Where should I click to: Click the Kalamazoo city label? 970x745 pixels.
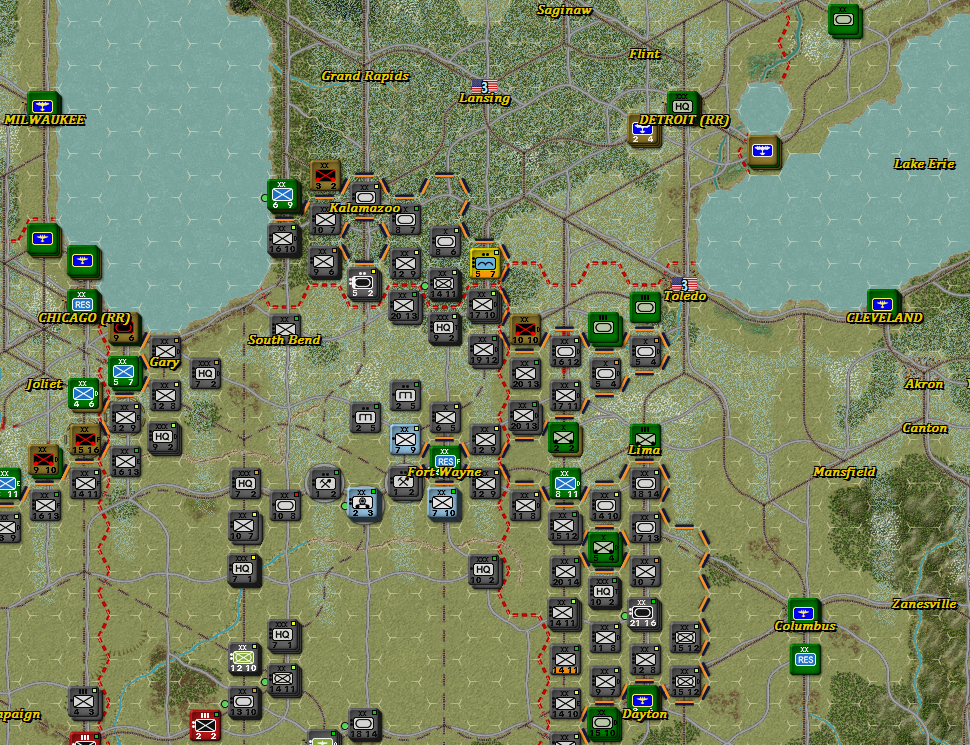point(364,208)
